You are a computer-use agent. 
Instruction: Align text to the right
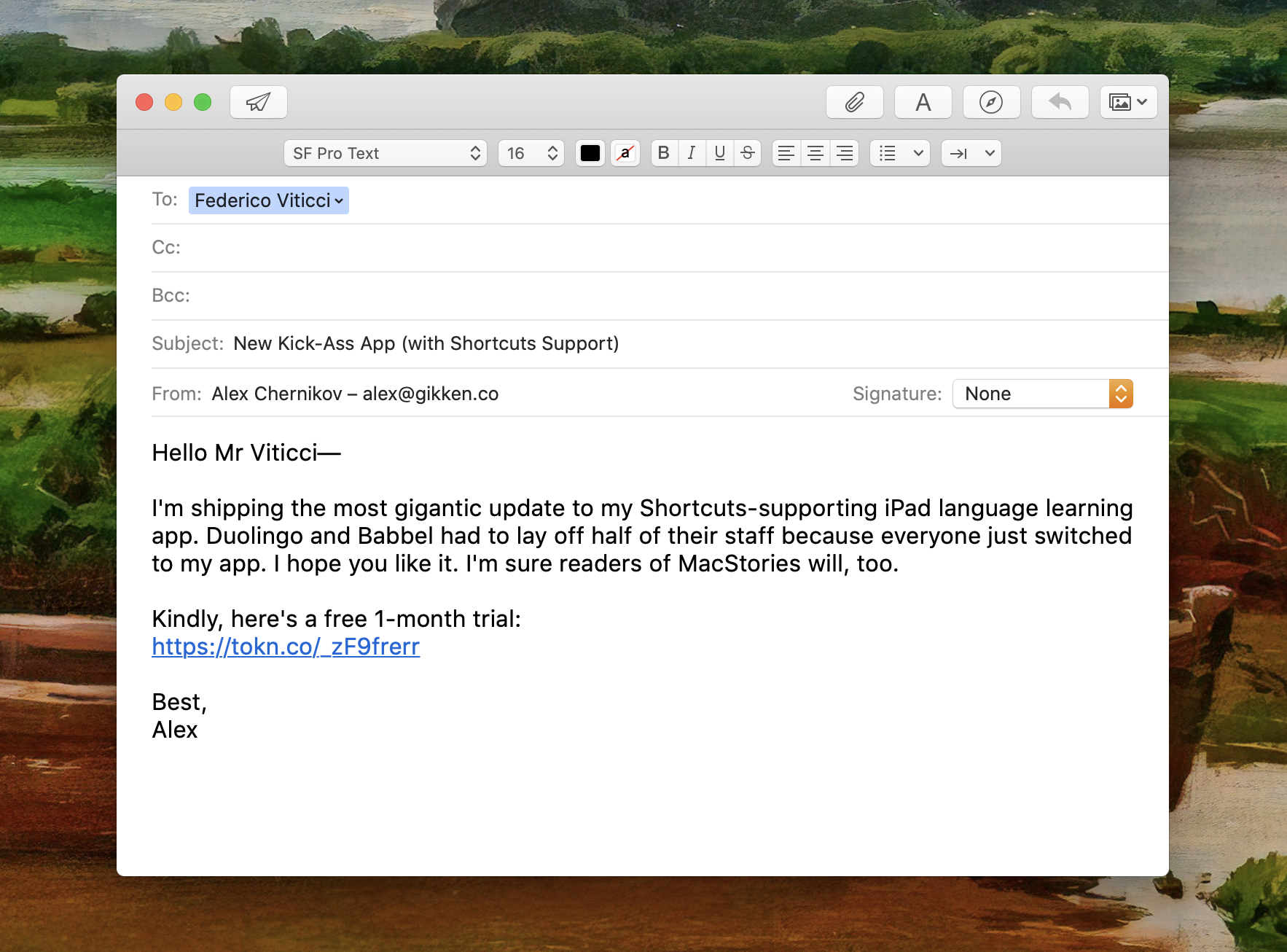coord(845,153)
